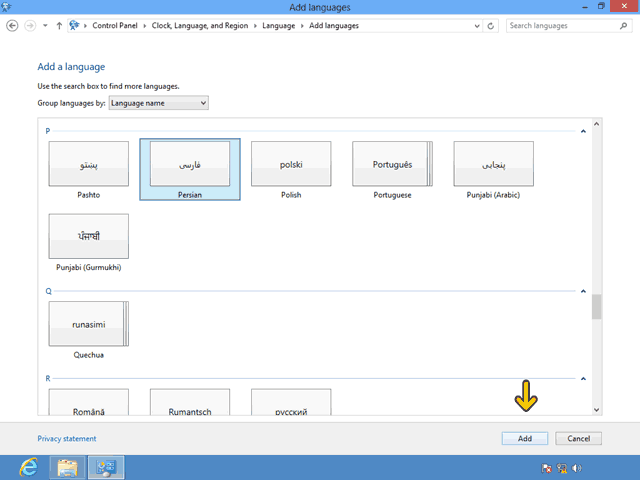Click the Q group header letter

point(48,291)
